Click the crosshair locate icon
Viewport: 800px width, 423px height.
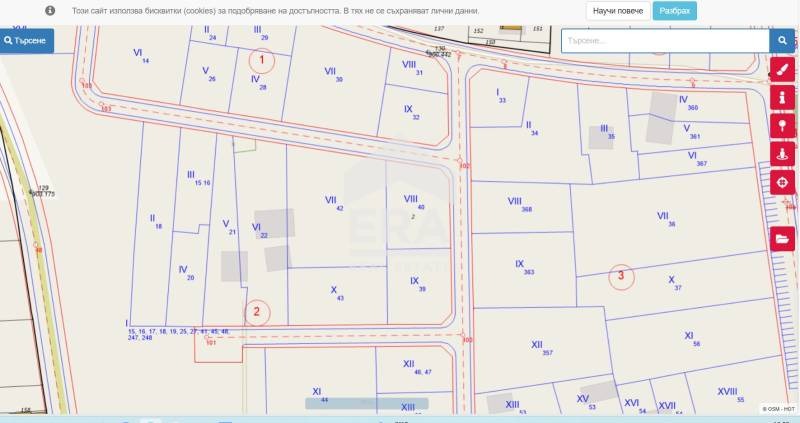click(782, 183)
